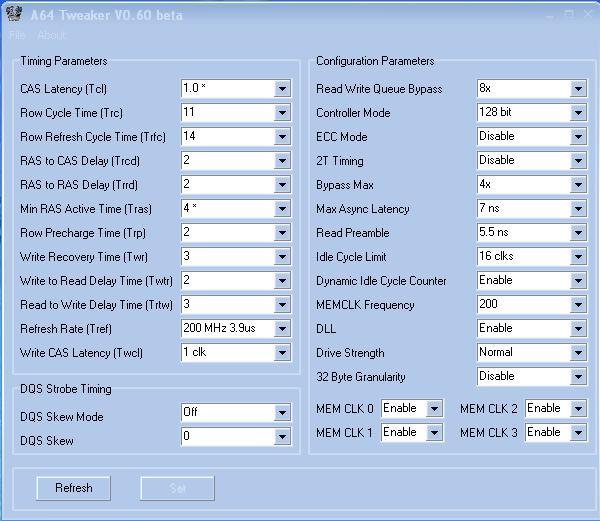Open RAS to RAS Delay (Trrd) dropdown
This screenshot has width=600, height=521.
tap(282, 185)
